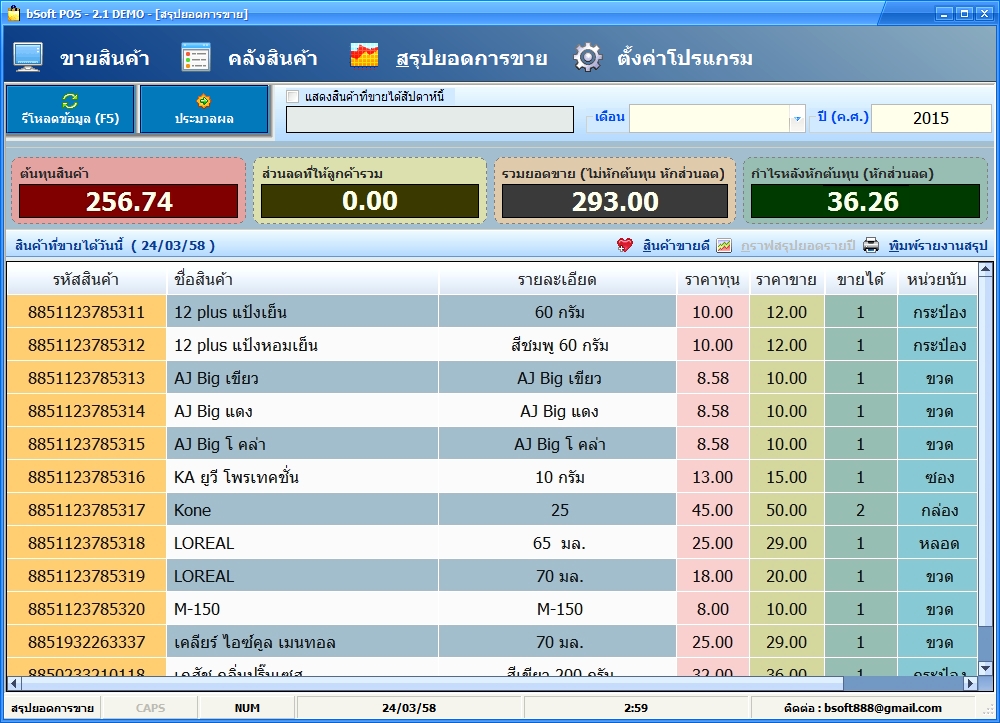This screenshot has height=723, width=1000.
Task: Click the bSoft POS title bar icon
Action: (13, 13)
